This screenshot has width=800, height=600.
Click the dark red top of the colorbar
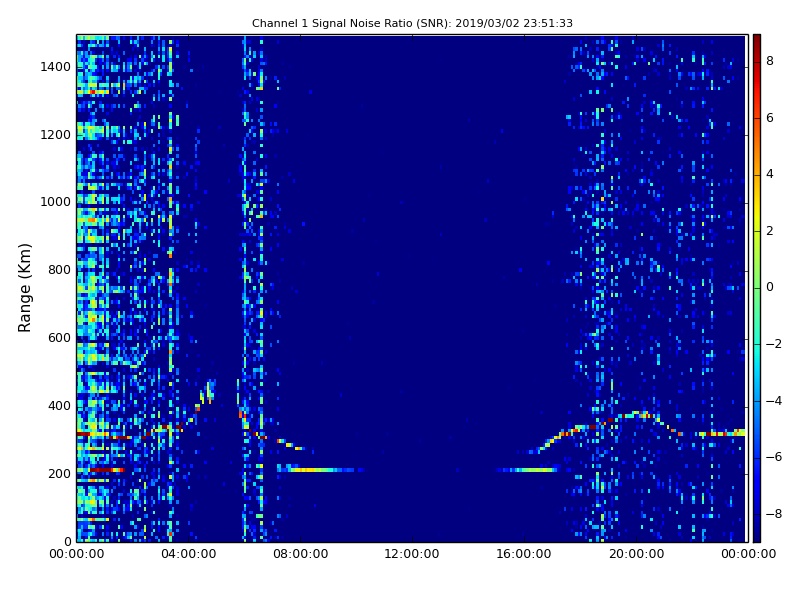(757, 43)
